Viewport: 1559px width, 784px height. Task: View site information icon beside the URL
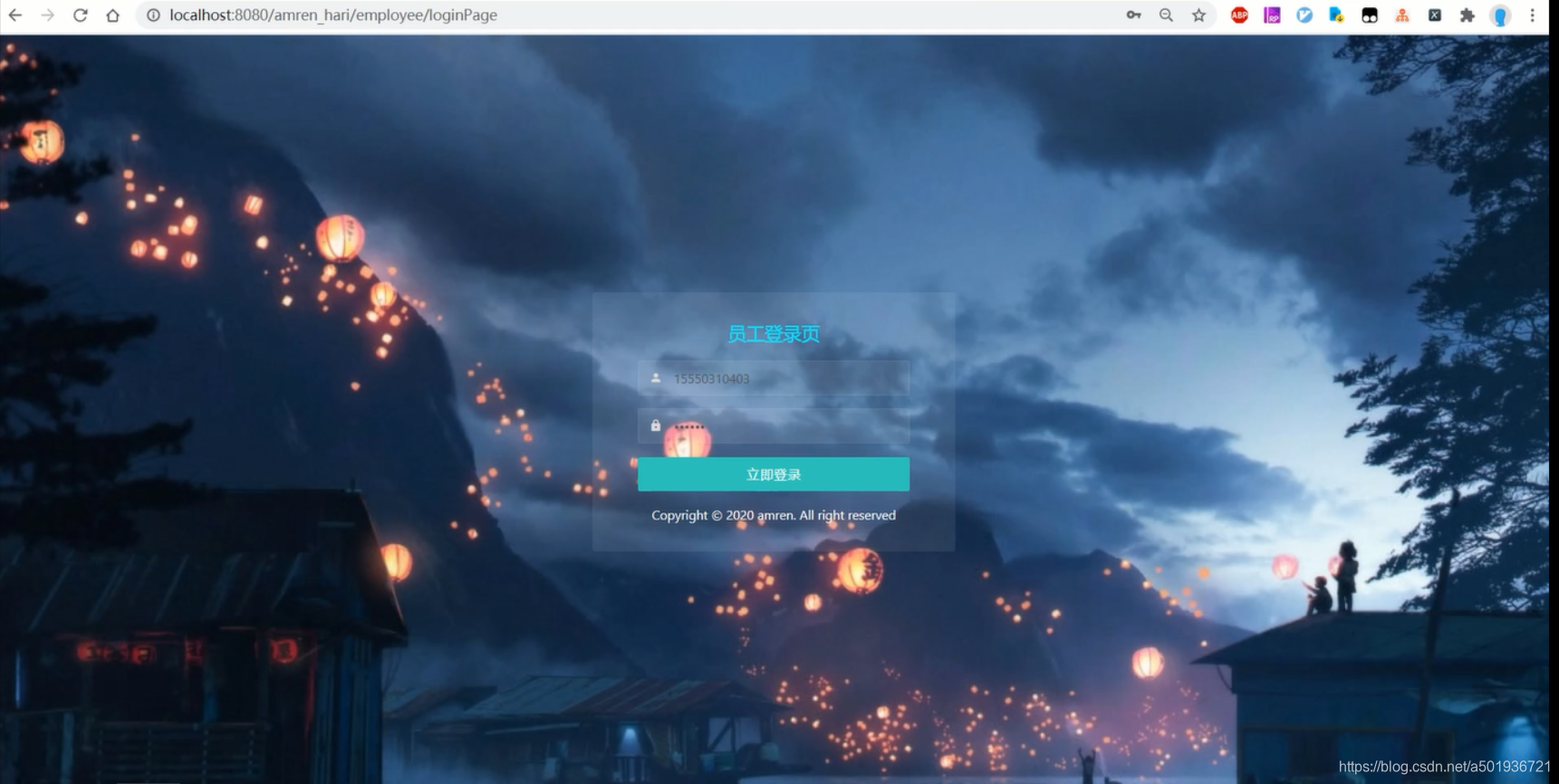[x=153, y=15]
